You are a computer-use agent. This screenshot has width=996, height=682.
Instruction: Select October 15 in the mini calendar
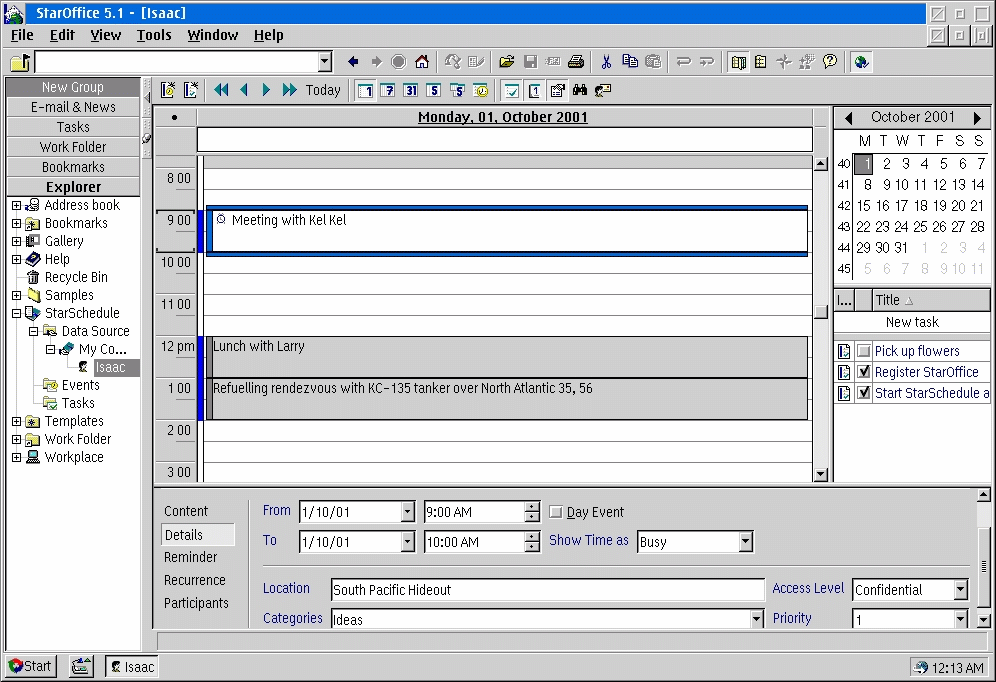coord(864,206)
